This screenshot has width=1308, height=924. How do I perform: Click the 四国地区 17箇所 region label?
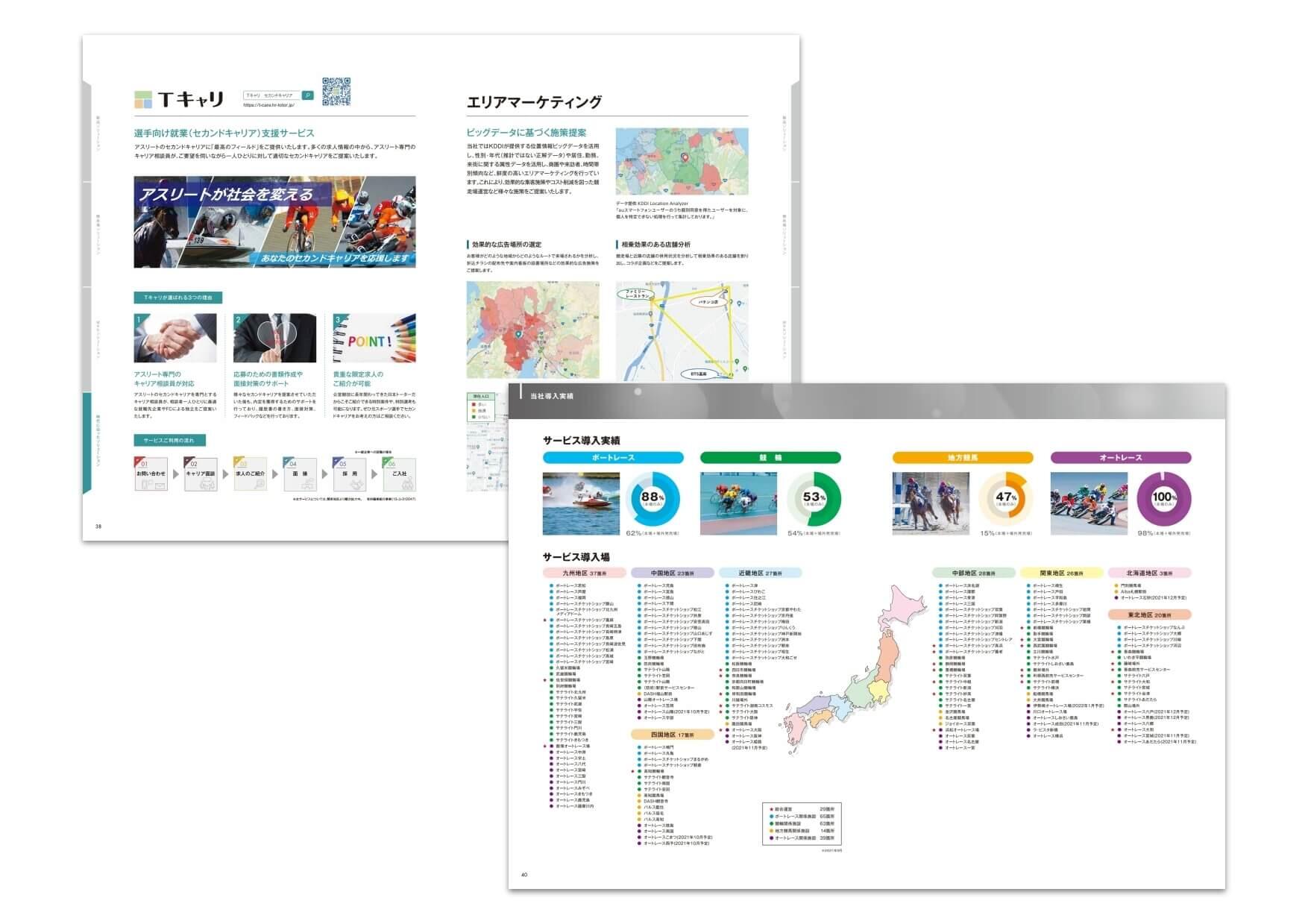673,735
